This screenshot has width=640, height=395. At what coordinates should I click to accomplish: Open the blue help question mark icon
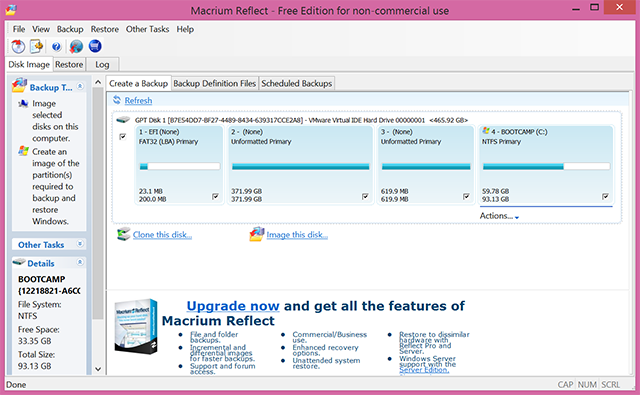tap(56, 47)
